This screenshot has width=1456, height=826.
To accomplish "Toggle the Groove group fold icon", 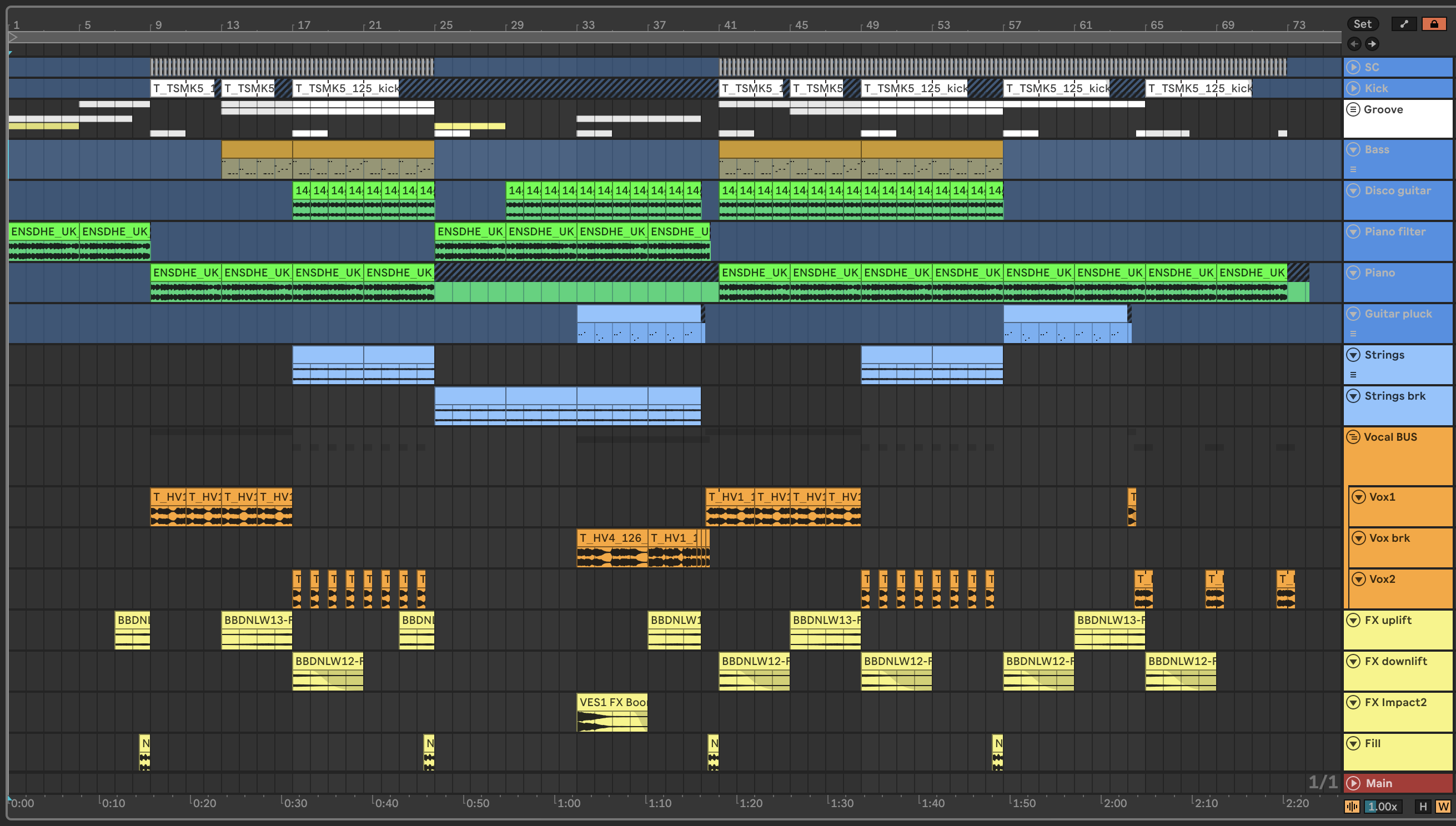I will pyautogui.click(x=1353, y=109).
